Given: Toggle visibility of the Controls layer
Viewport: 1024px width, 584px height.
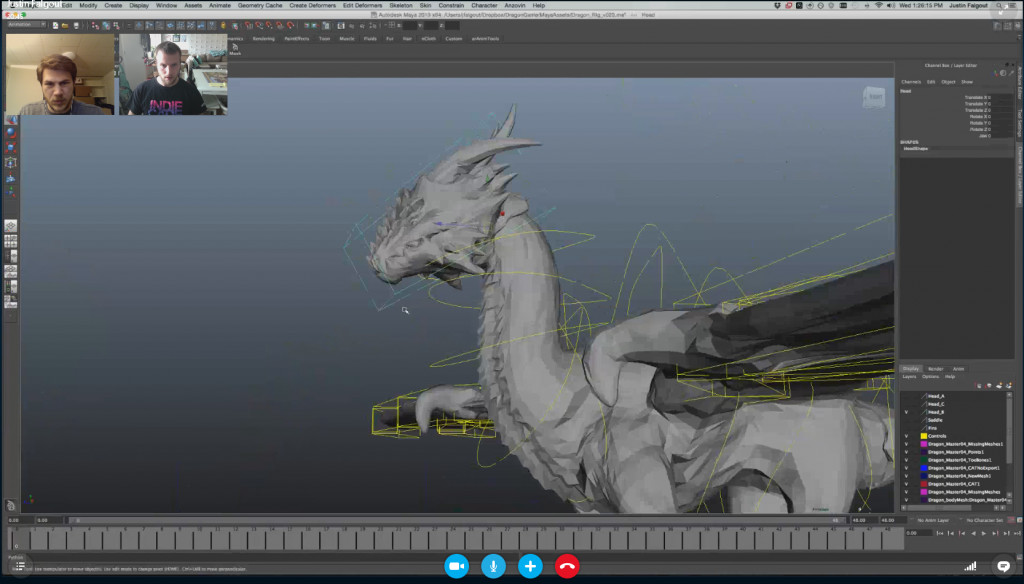Looking at the screenshot, I should click(906, 436).
